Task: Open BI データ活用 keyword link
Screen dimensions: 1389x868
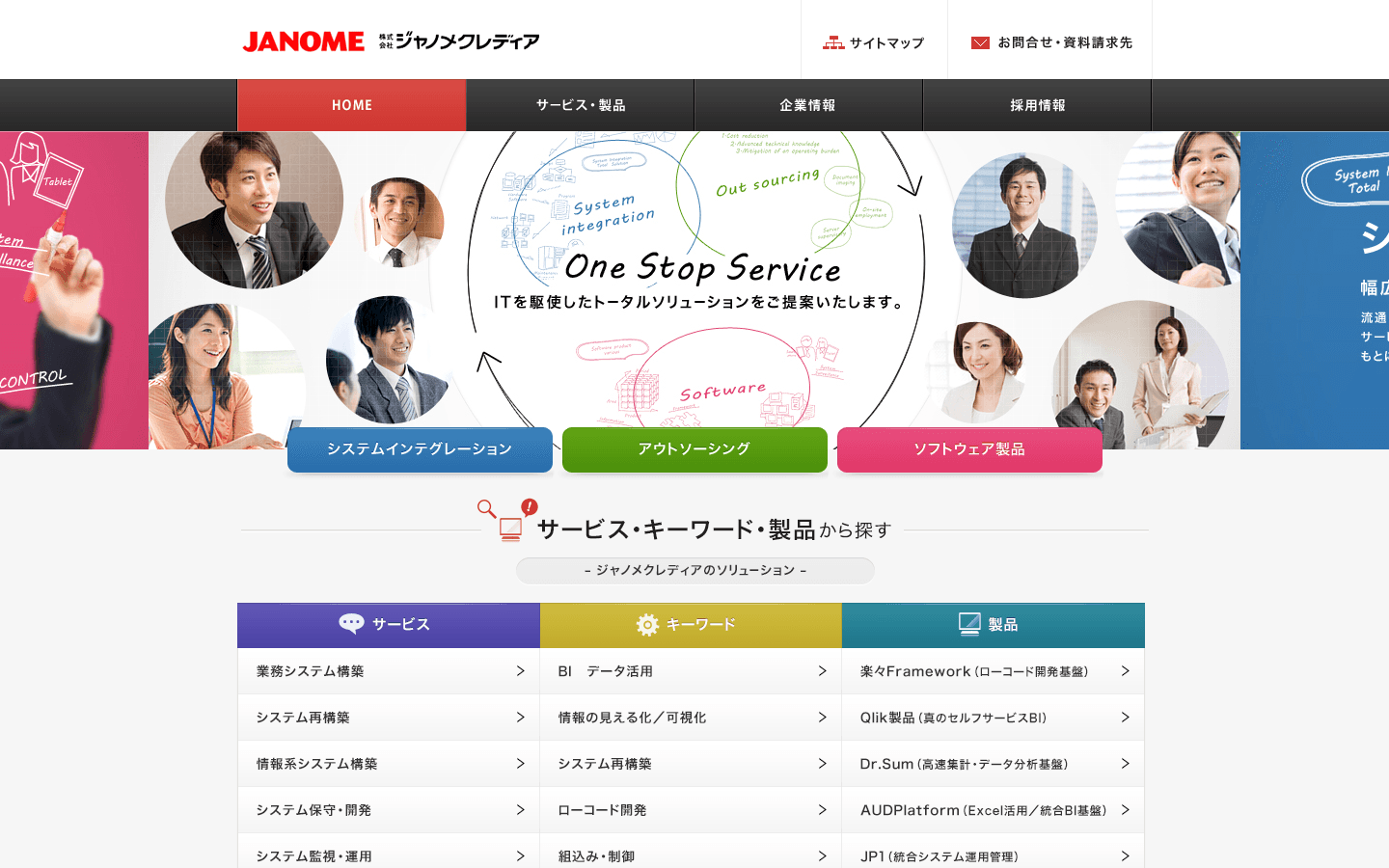Action: point(691,671)
